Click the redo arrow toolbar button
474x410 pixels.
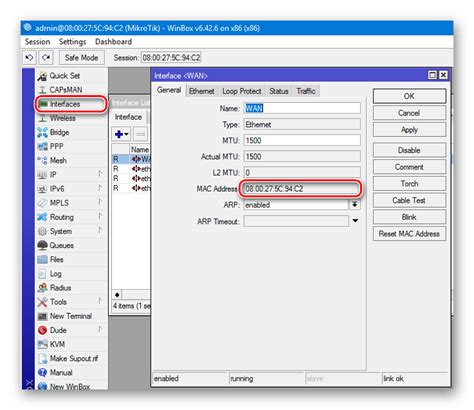pyautogui.click(x=46, y=58)
